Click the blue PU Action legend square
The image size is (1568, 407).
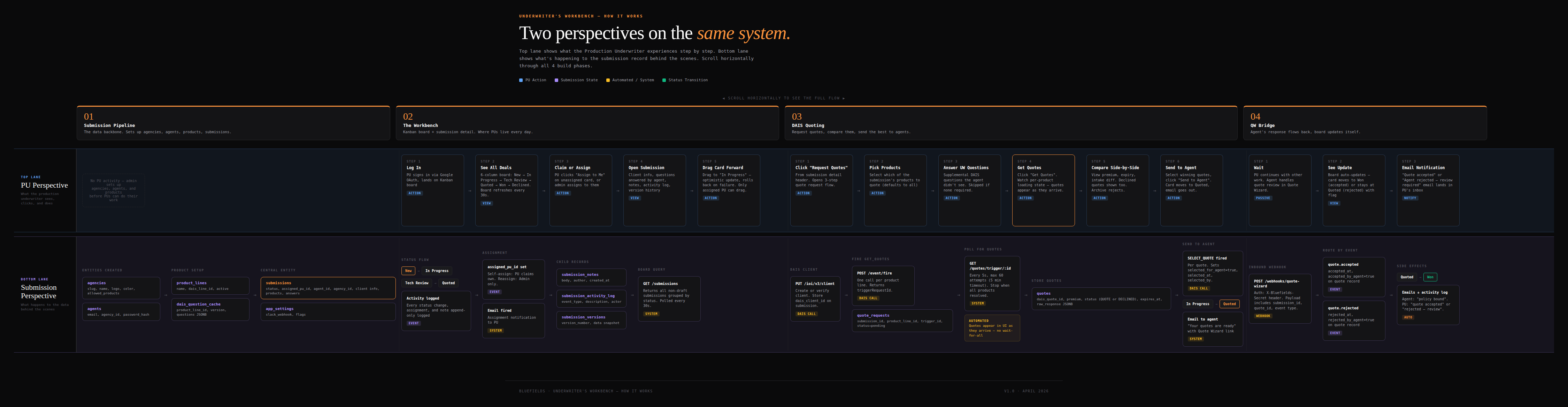[521, 81]
